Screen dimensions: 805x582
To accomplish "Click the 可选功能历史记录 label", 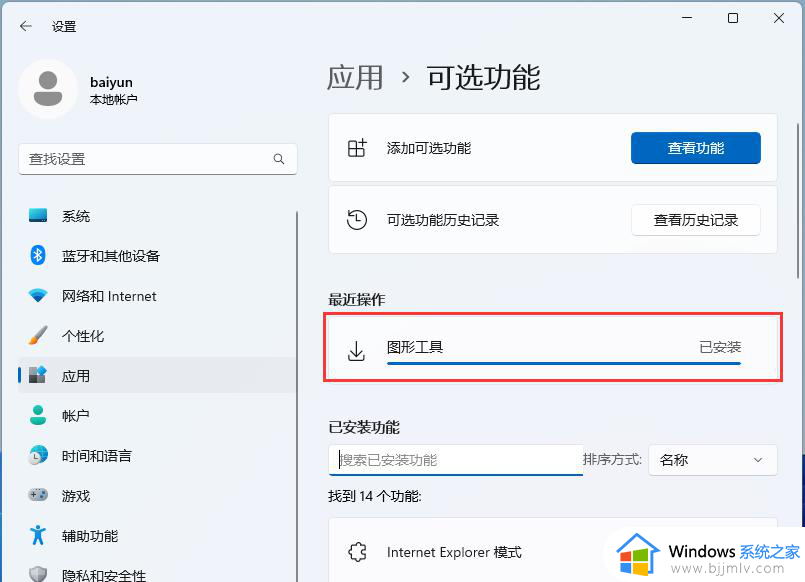I will click(443, 220).
